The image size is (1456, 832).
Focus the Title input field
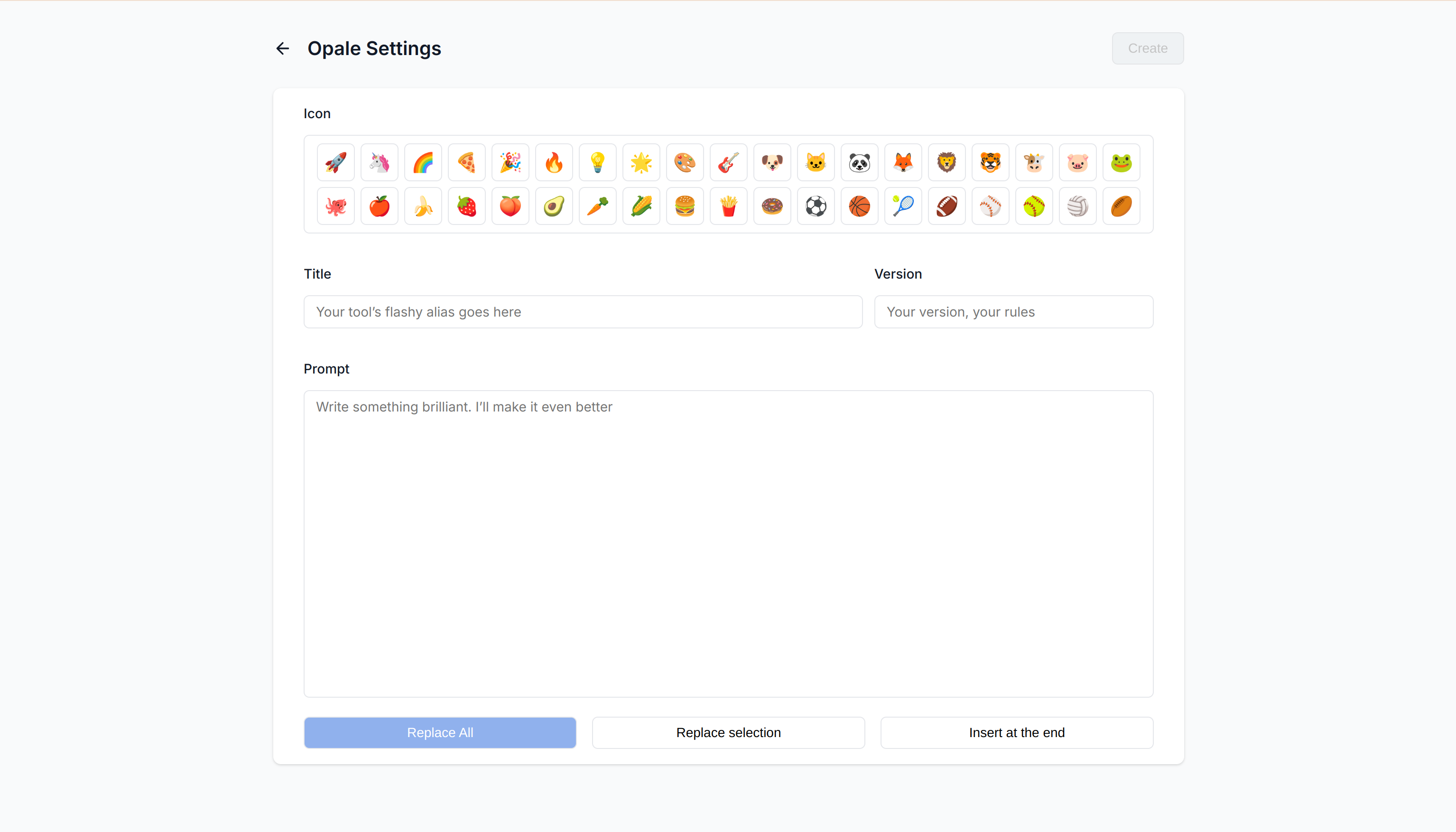583,312
